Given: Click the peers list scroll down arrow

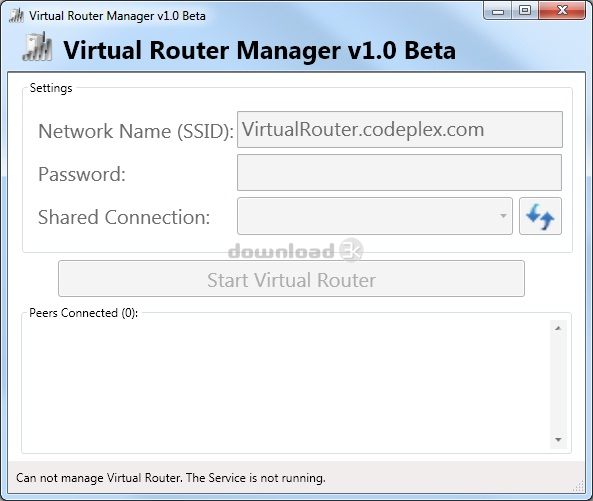Looking at the screenshot, I should (x=558, y=440).
